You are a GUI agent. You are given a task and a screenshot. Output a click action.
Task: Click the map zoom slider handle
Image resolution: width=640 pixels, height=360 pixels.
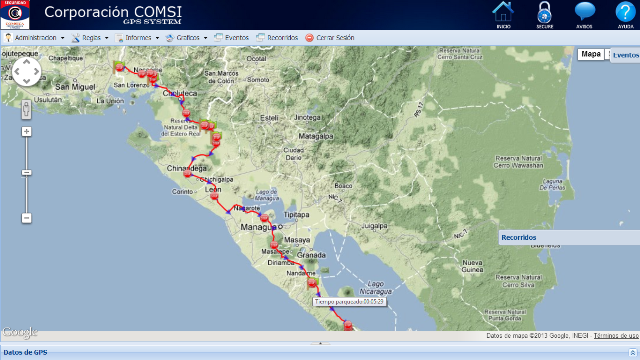[x=27, y=173]
